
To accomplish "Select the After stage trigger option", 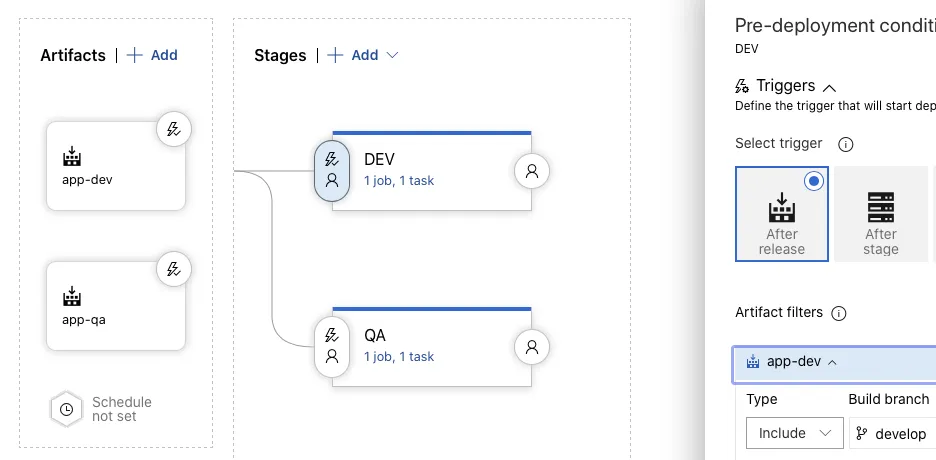I will point(880,213).
